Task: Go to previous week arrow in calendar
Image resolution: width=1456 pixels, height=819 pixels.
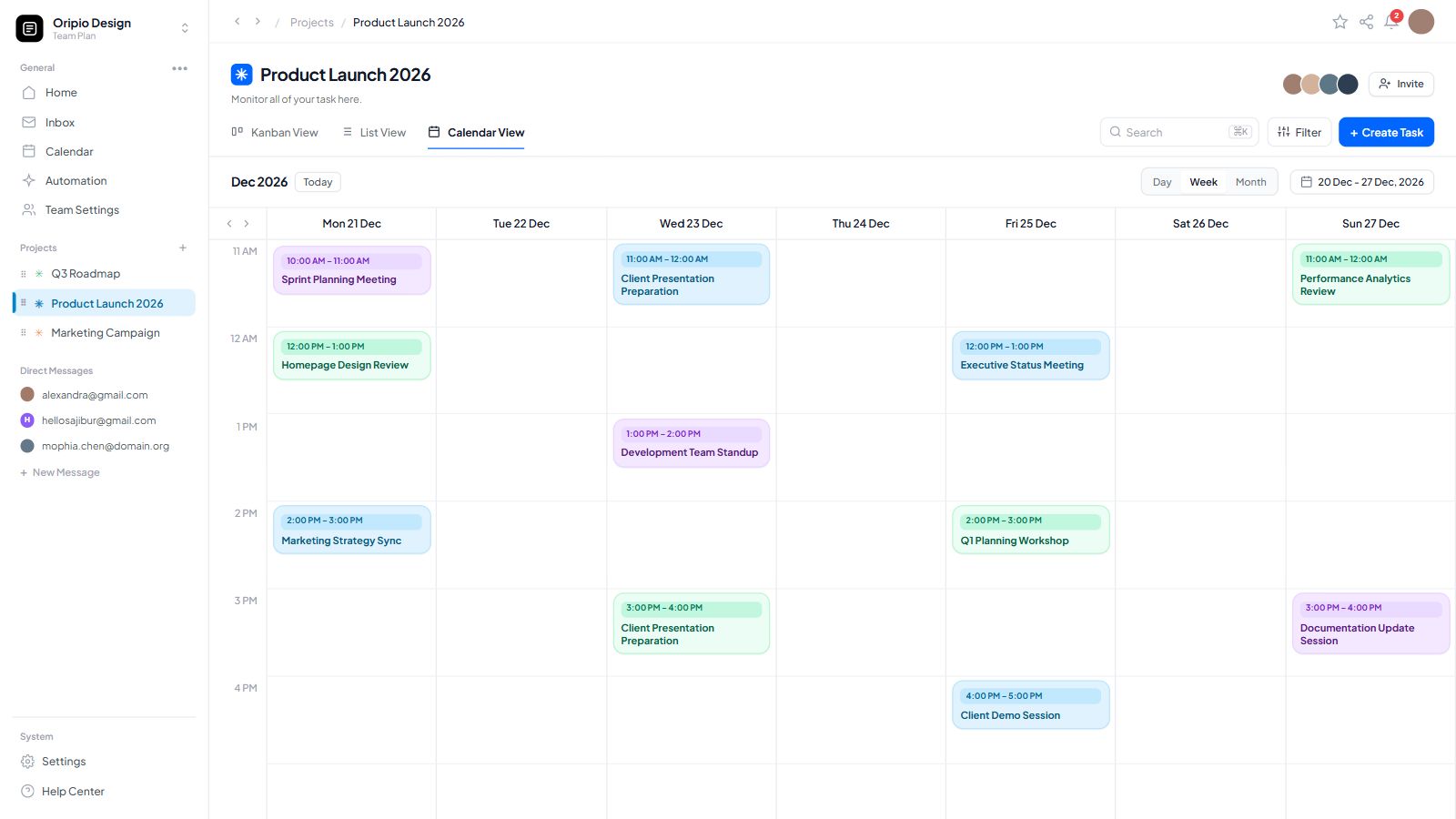Action: click(229, 224)
